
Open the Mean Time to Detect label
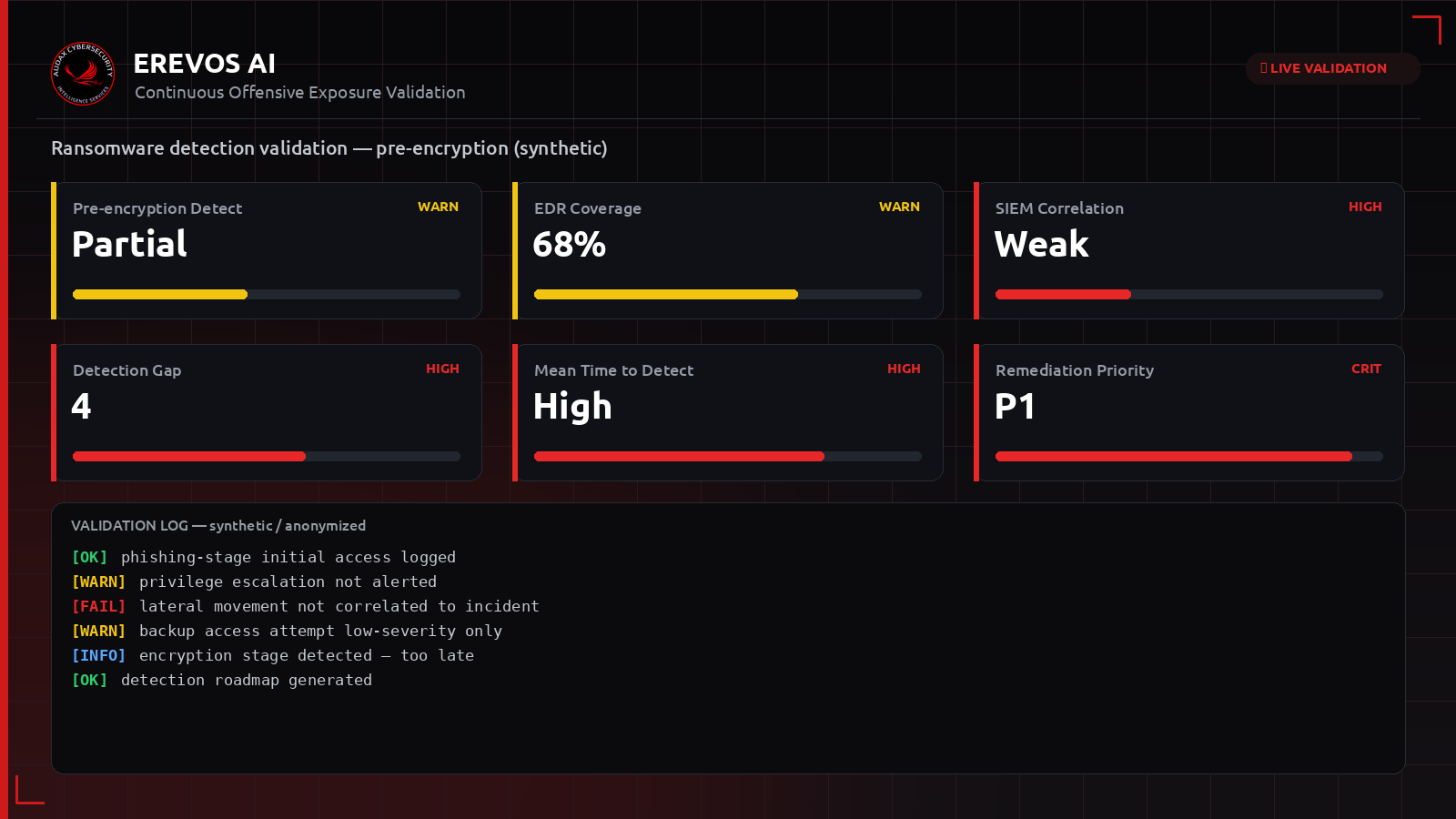(614, 370)
